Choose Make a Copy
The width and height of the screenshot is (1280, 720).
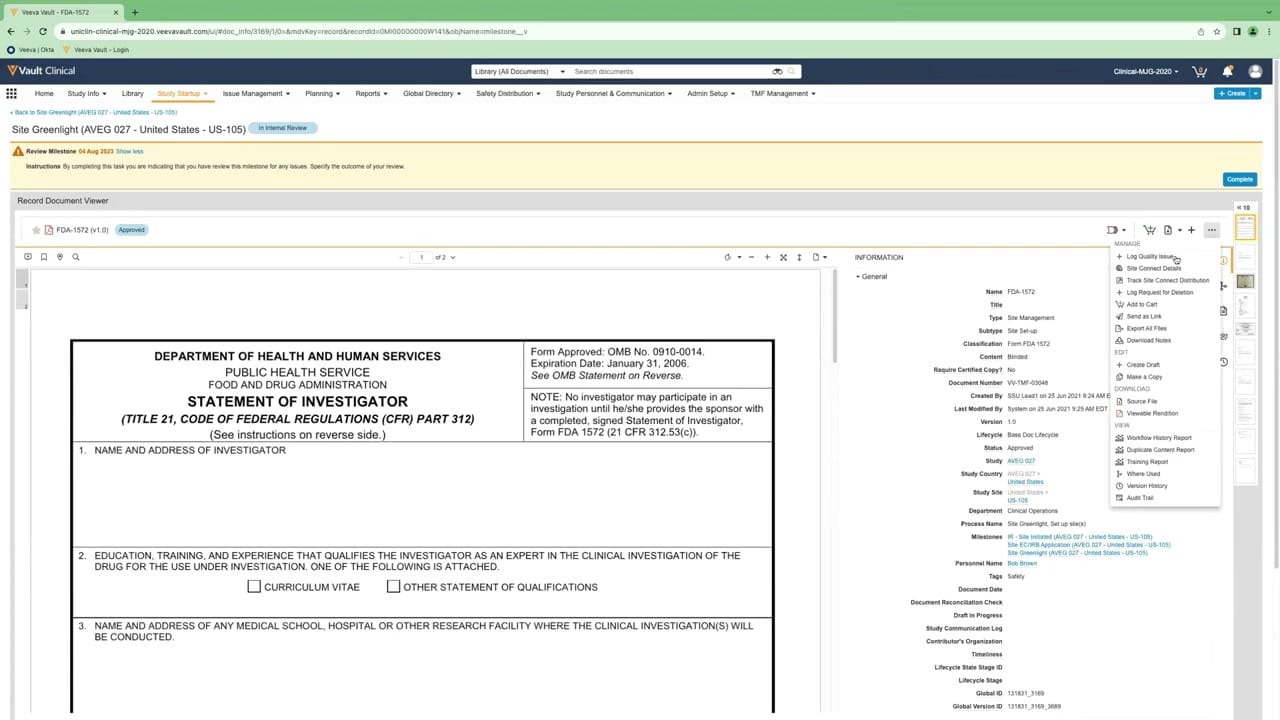[1144, 377]
